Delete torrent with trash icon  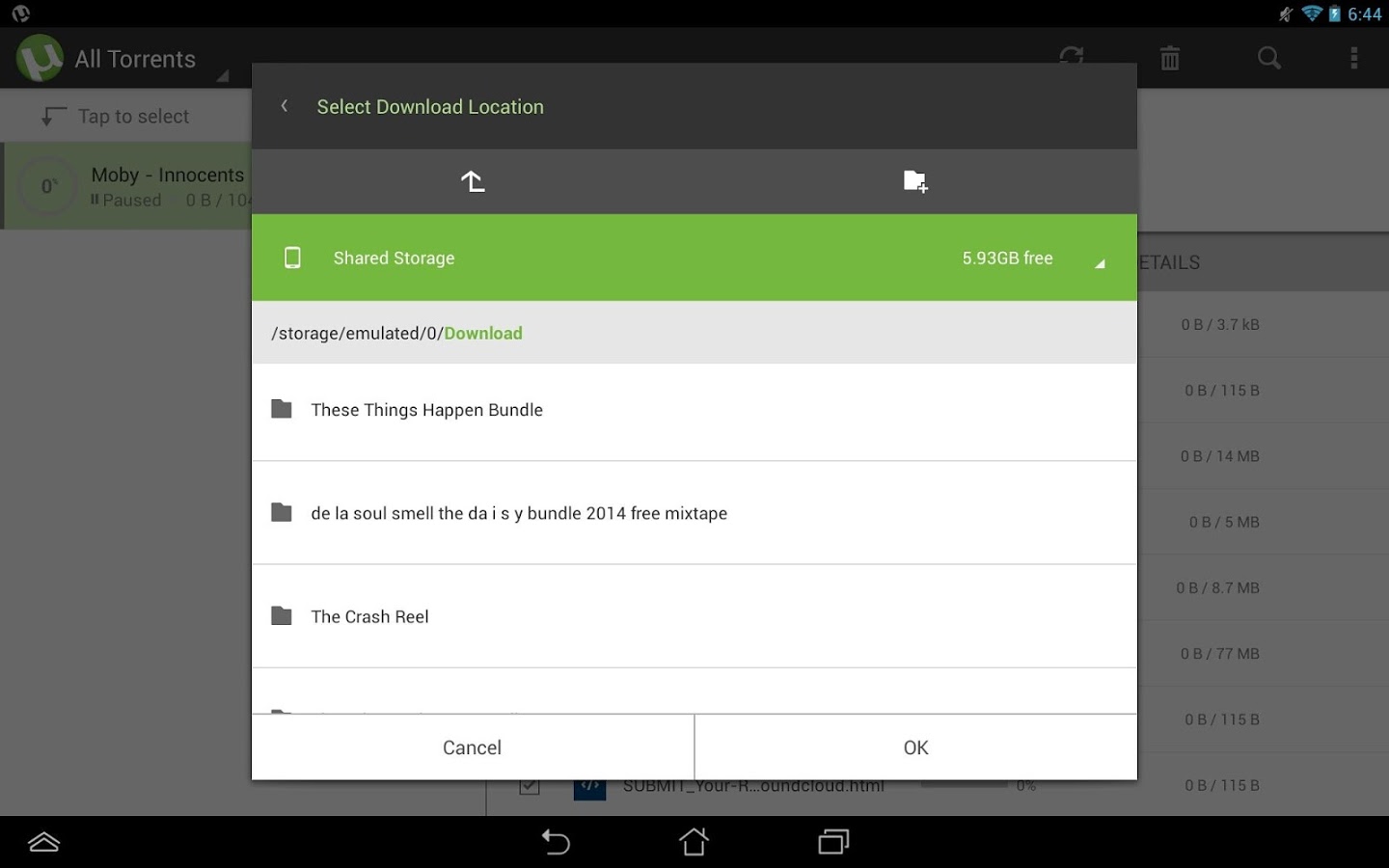1170,59
